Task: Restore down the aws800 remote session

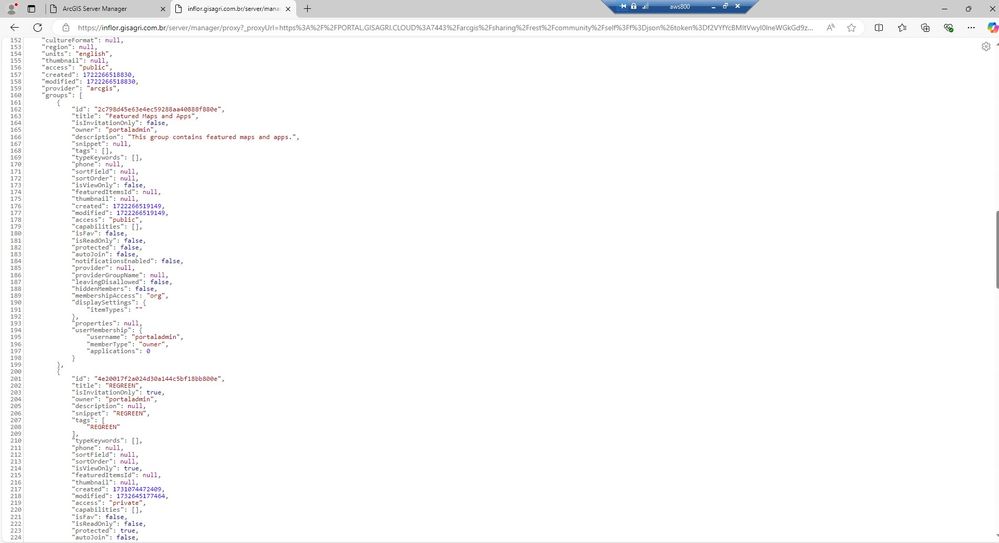Action: [x=725, y=6]
